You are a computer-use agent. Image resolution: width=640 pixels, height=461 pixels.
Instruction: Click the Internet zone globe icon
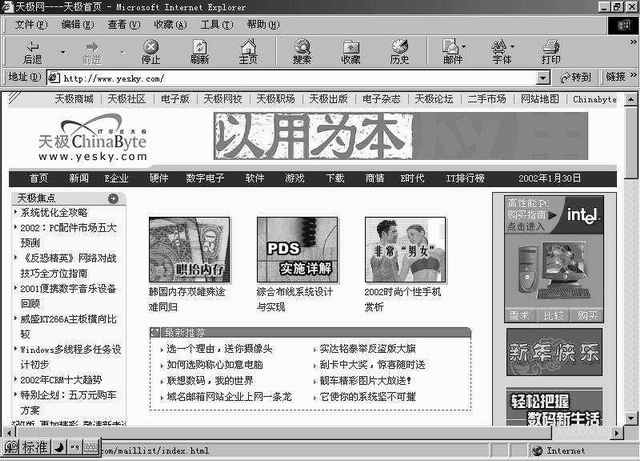(537, 451)
